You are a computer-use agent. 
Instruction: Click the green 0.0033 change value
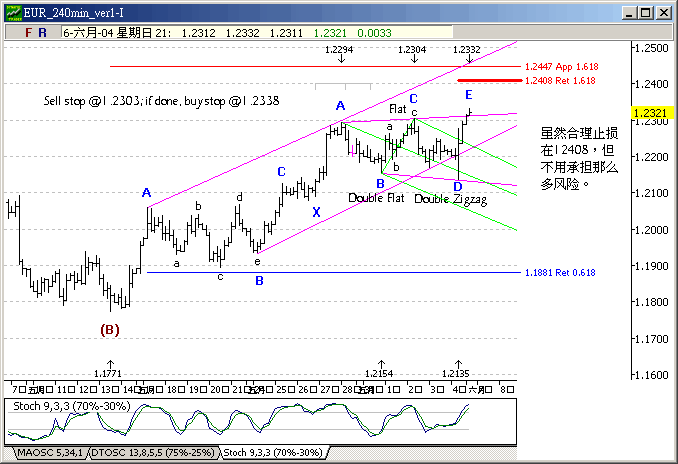coord(374,33)
